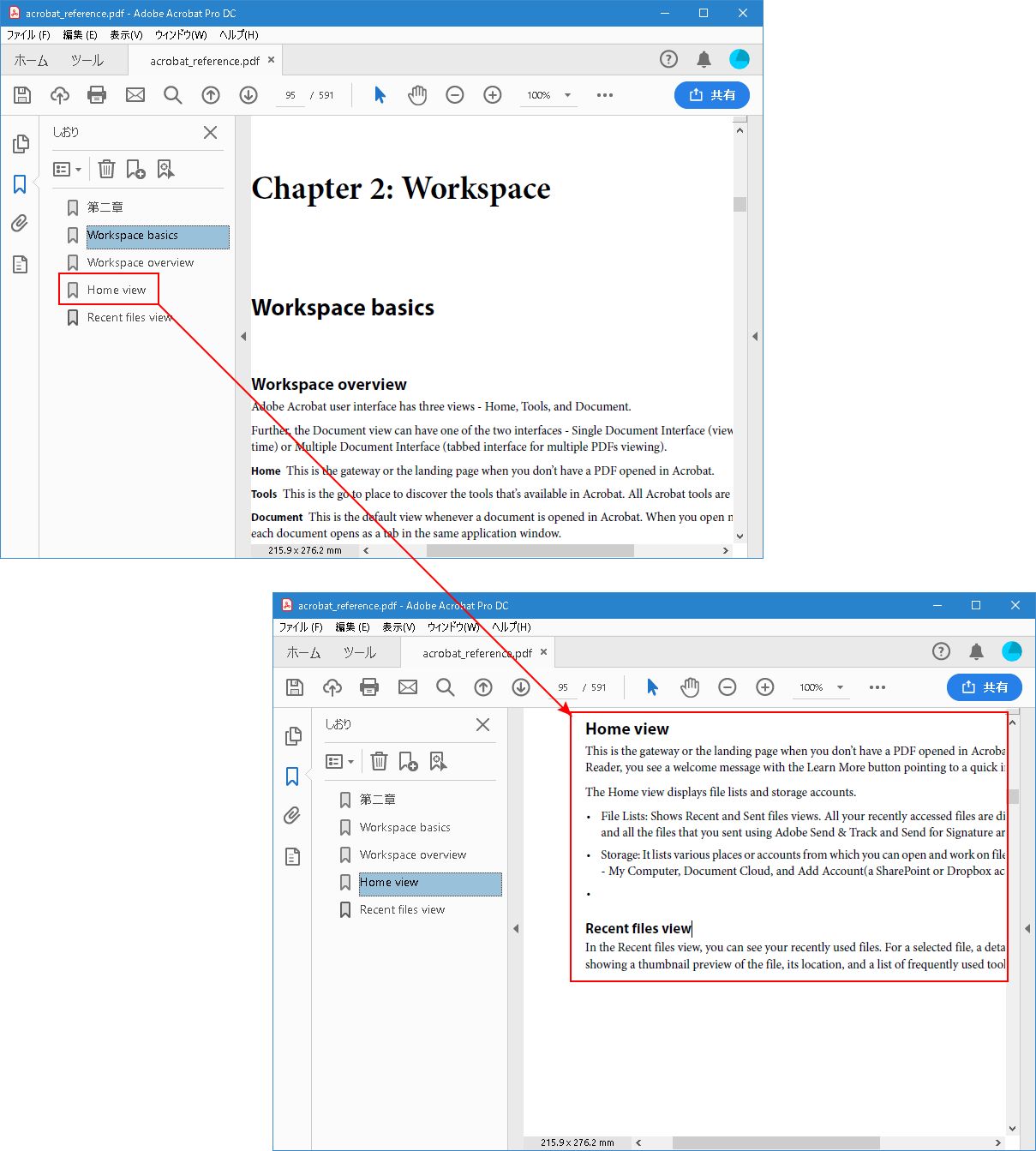
Task: Open ウィンドウ(W) menu in upper window
Action: (181, 35)
